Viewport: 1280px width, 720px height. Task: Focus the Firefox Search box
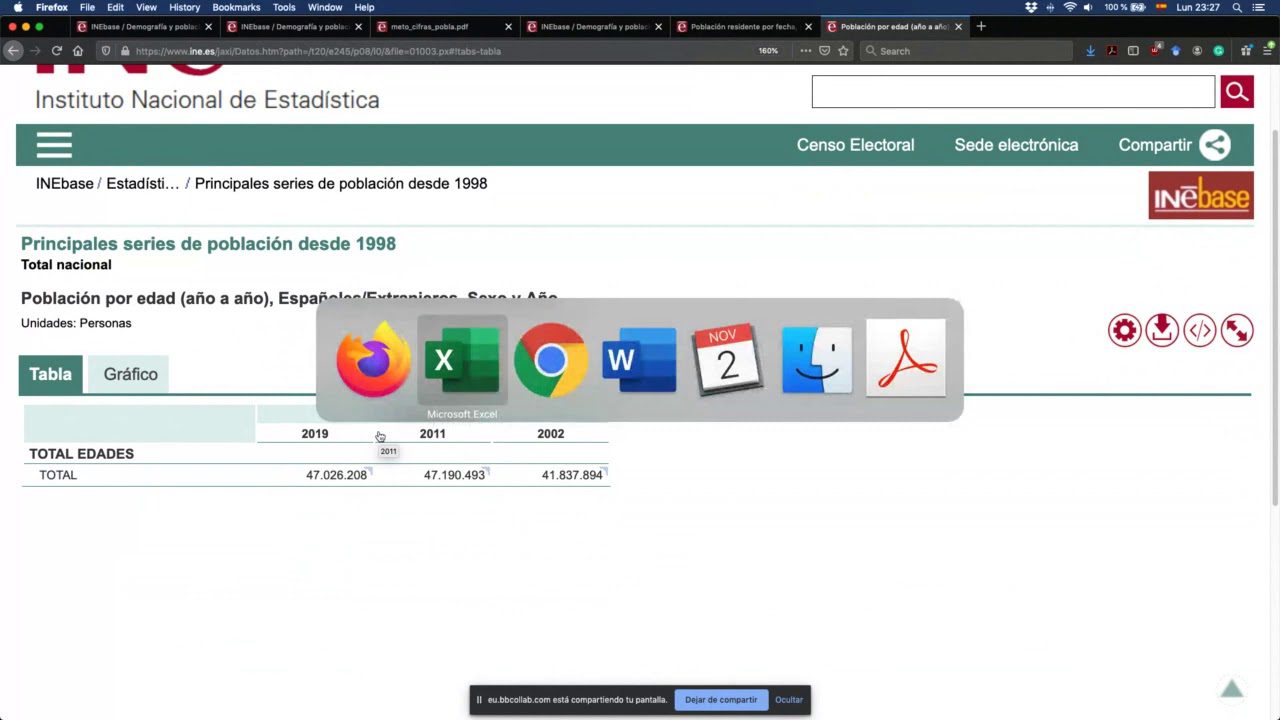point(966,51)
